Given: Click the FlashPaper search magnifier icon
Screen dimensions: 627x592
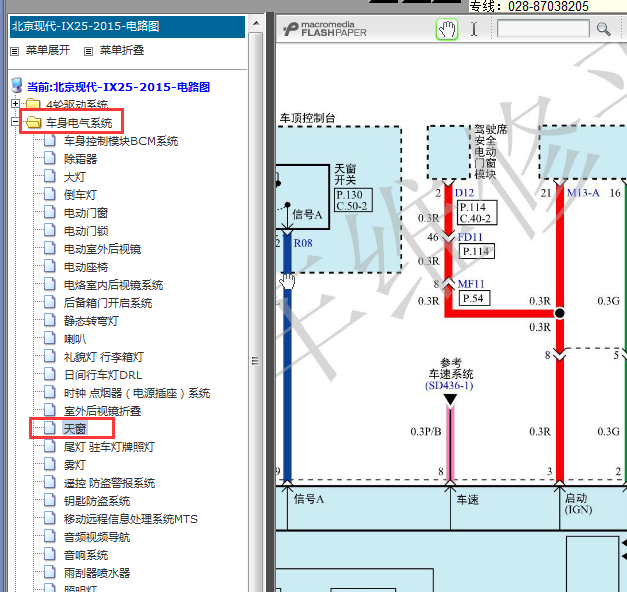Looking at the screenshot, I should click(603, 29).
